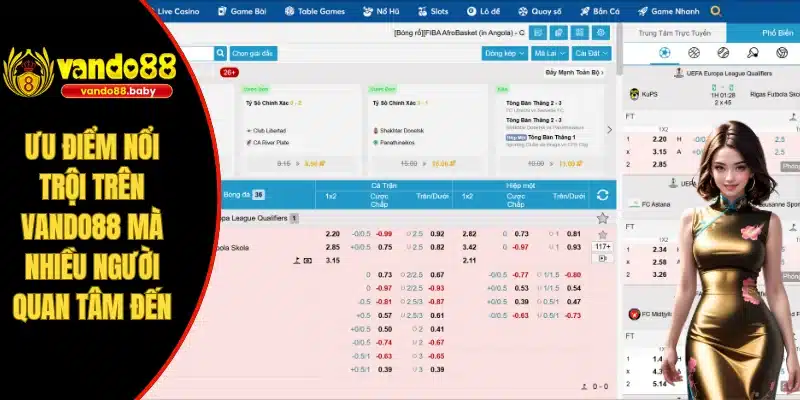This screenshot has width=800, height=400.
Task: Click the live stream icon below 117+
Action: pos(603,259)
